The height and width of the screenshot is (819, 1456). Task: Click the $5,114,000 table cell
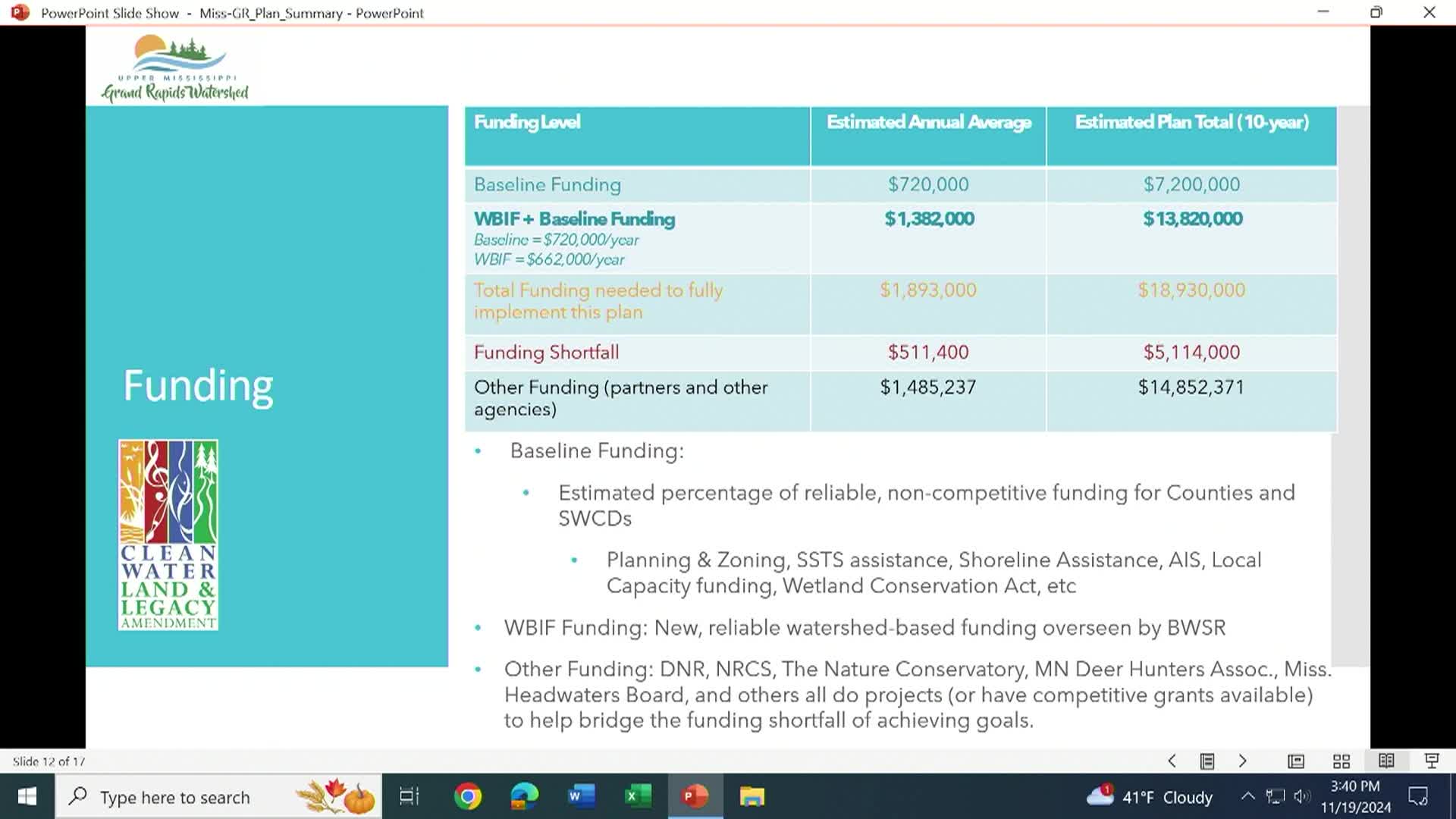point(1191,352)
